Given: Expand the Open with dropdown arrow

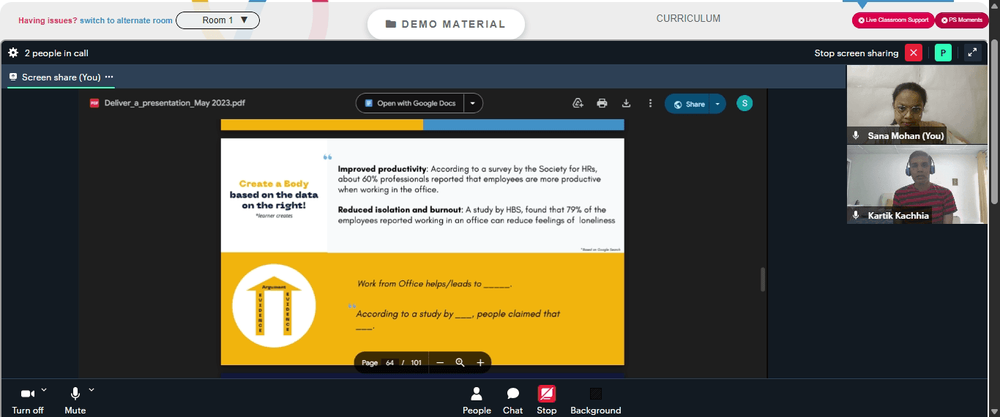Looking at the screenshot, I should [473, 103].
